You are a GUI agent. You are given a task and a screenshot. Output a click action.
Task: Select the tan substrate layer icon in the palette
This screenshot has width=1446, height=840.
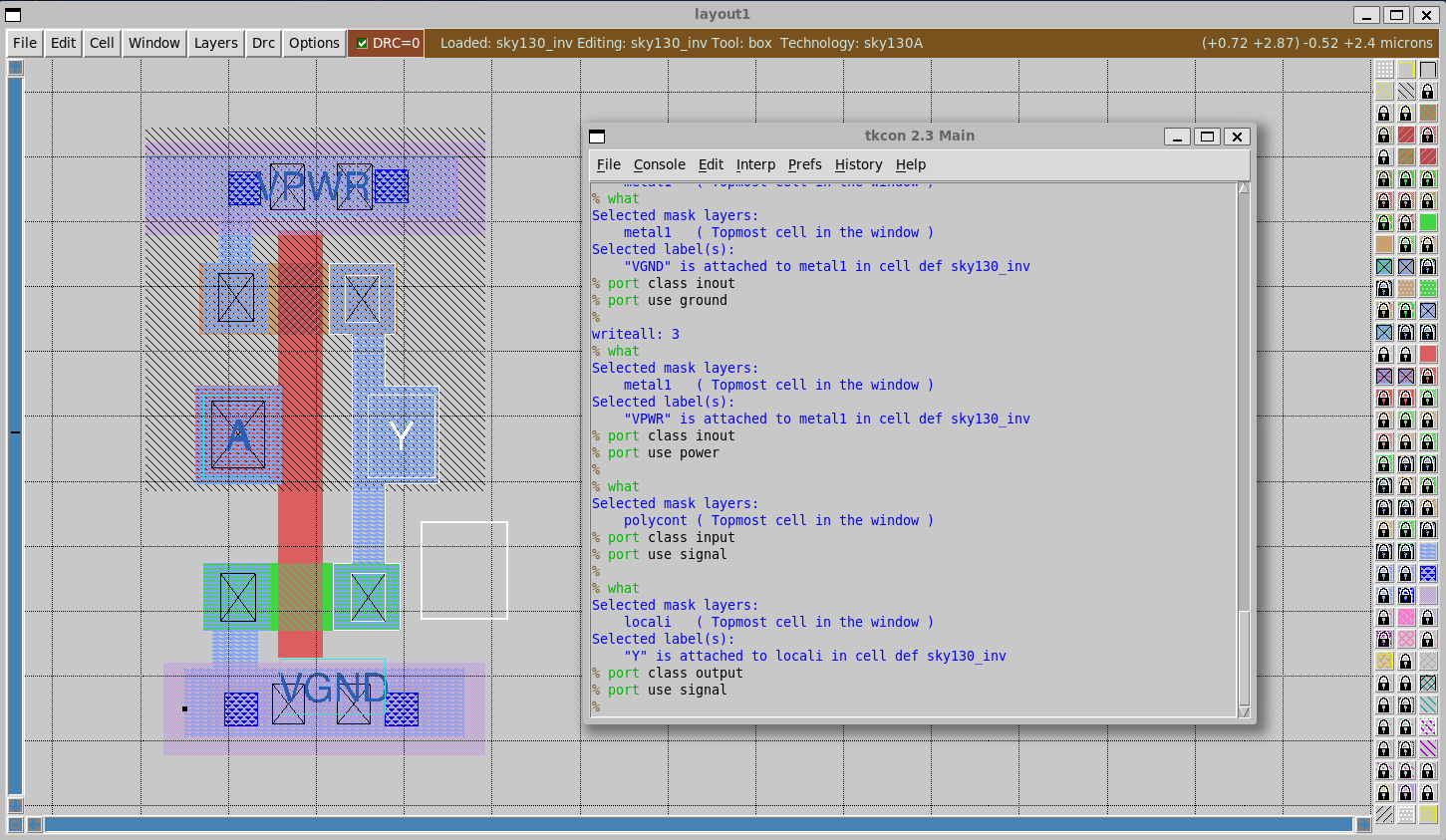1384,242
